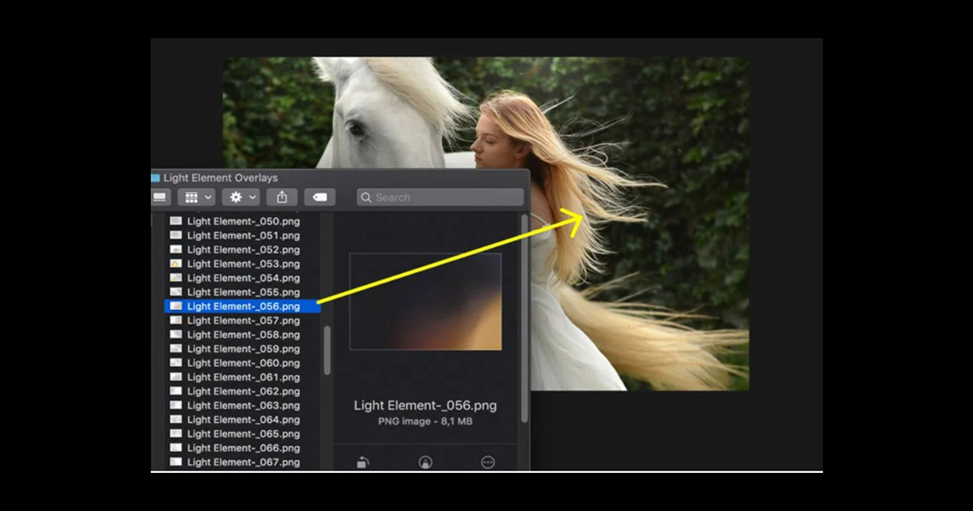Screen dimensions: 973x511
Task: Select Light Element-_055.png in the list
Action: tap(243, 292)
